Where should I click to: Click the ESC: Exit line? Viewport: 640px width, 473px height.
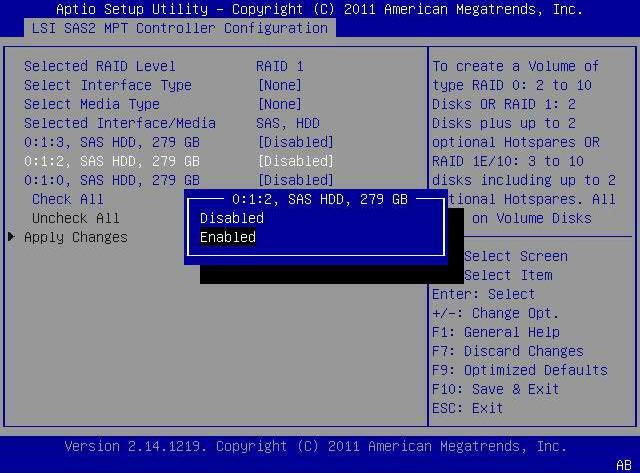click(x=467, y=408)
